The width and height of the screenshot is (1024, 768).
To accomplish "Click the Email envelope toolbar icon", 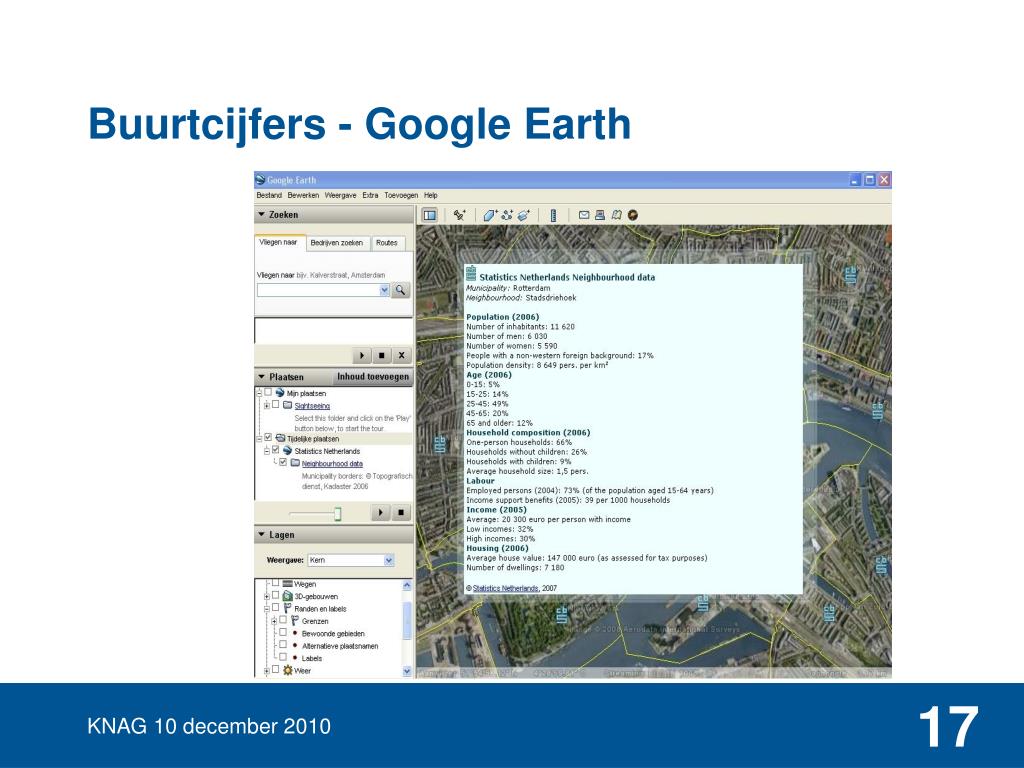I will pos(584,215).
